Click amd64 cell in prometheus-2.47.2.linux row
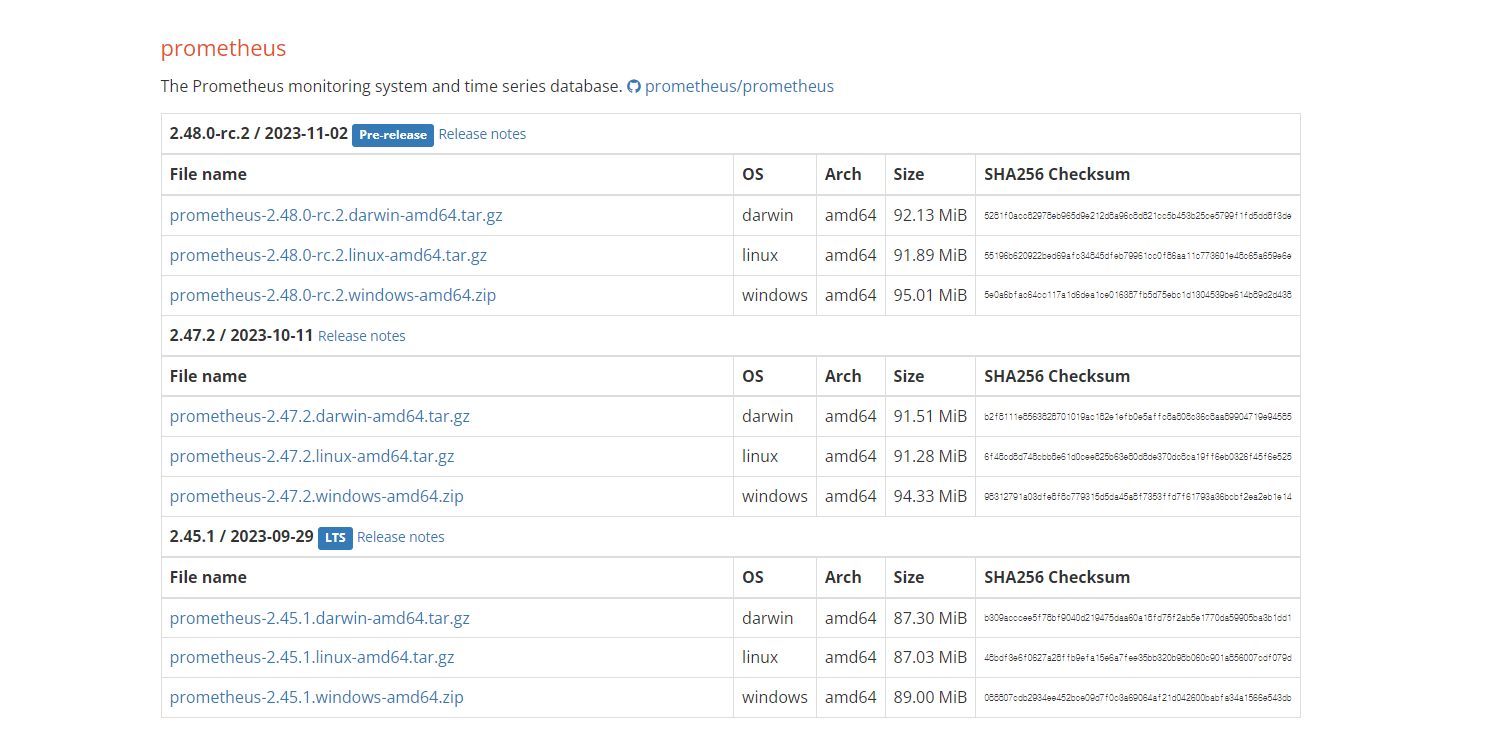Viewport: 1503px width, 752px height. pyautogui.click(x=851, y=456)
